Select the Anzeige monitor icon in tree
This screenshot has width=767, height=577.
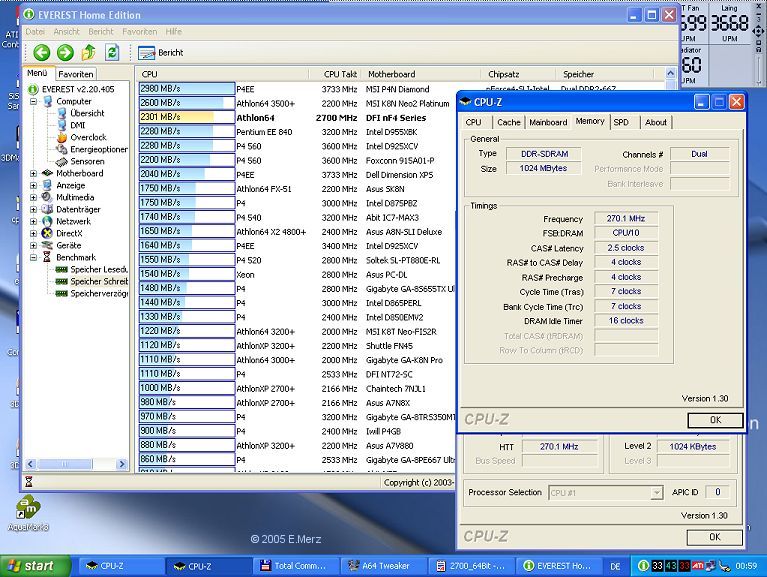(x=47, y=185)
